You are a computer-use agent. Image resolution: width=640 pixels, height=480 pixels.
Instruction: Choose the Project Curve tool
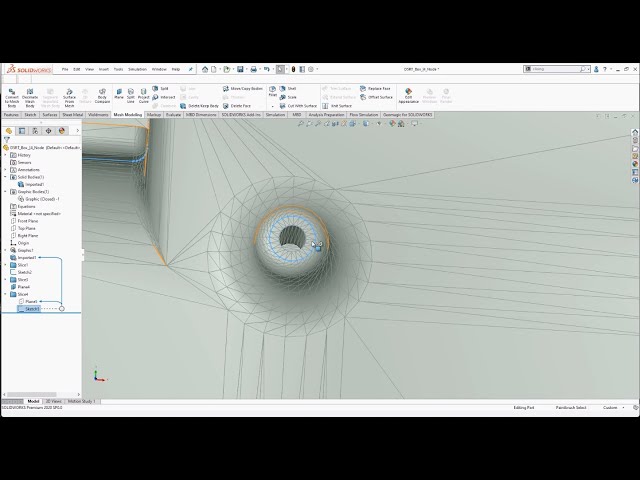(x=143, y=96)
